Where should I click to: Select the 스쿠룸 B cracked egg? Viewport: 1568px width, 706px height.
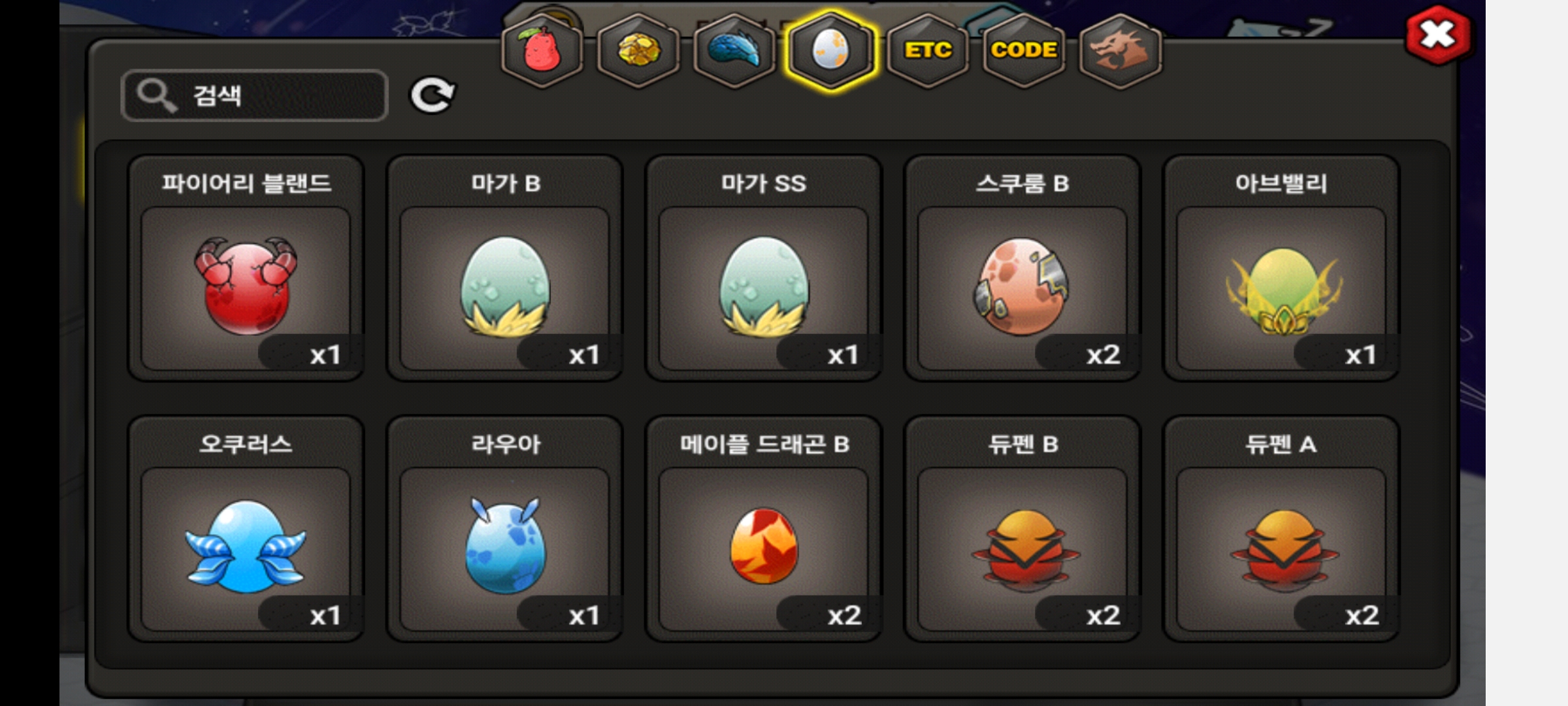1022,268
